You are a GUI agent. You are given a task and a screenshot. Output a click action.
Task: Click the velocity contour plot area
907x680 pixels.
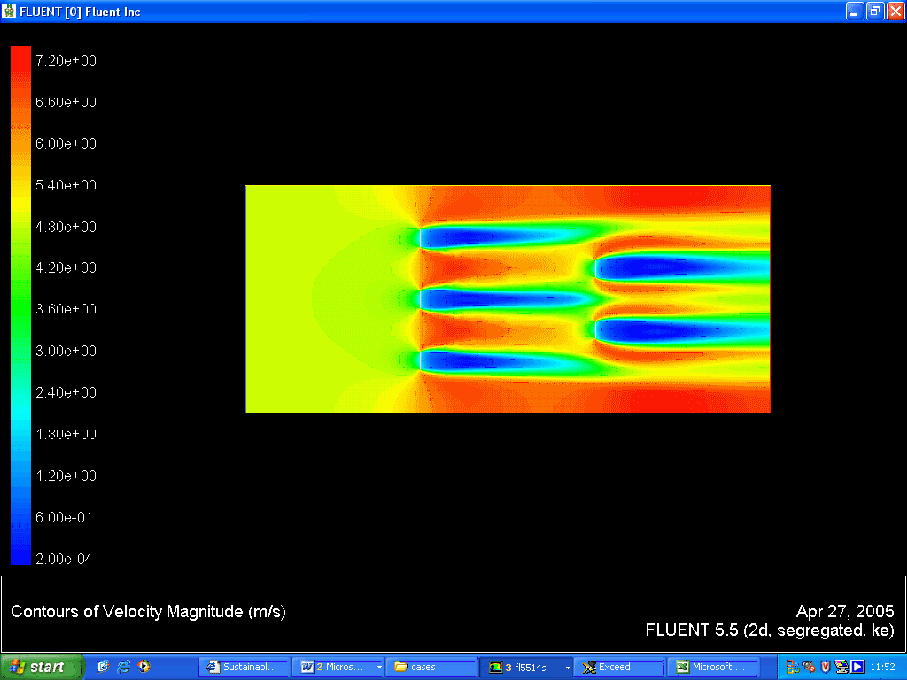tap(507, 298)
